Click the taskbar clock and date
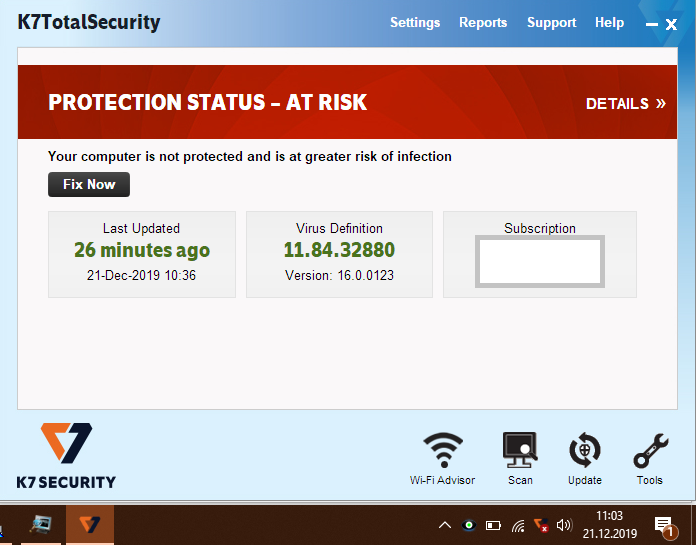 coord(609,525)
